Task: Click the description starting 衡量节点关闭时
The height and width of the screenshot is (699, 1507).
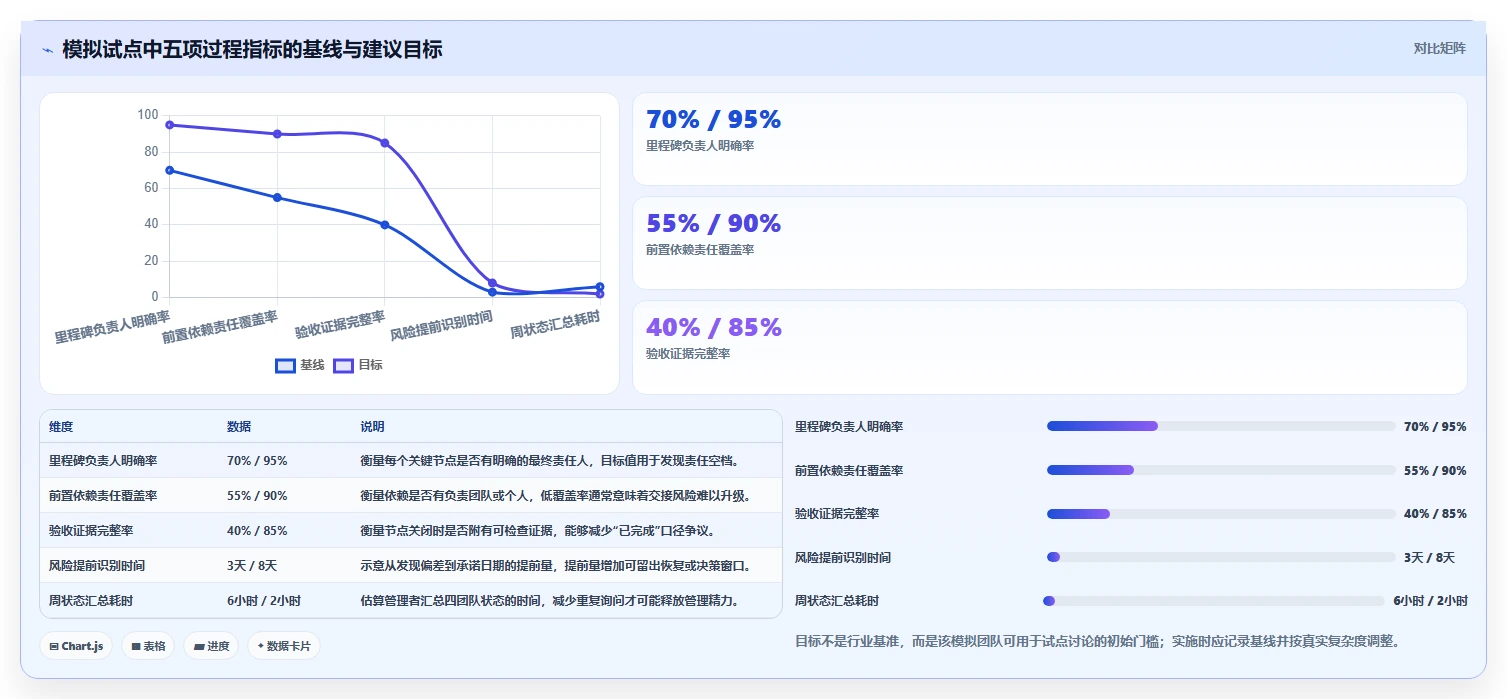Action: [x=538, y=531]
